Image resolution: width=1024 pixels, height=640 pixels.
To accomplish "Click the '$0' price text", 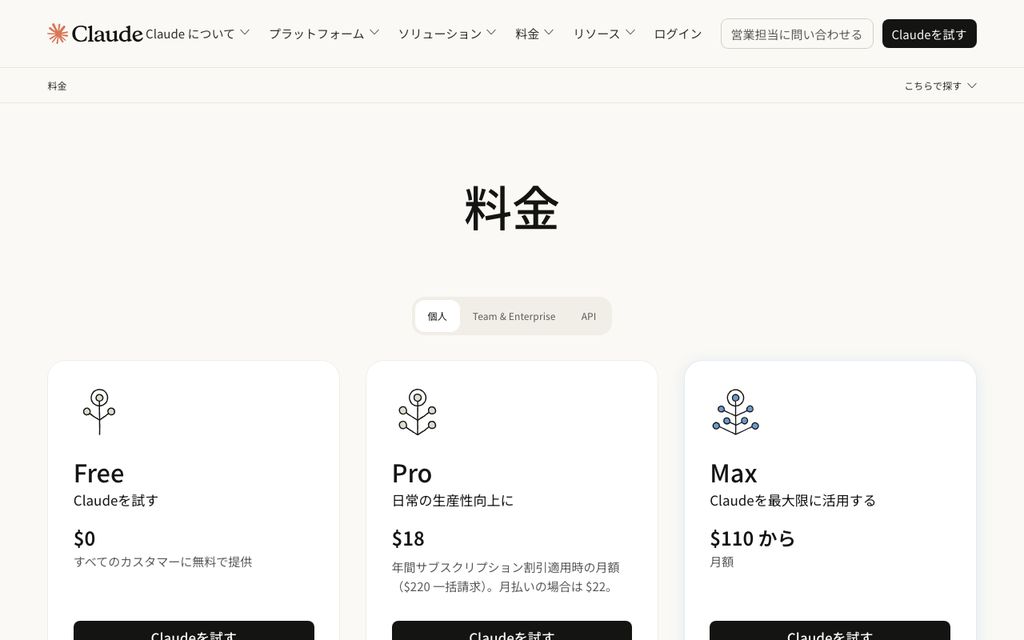I will (84, 538).
